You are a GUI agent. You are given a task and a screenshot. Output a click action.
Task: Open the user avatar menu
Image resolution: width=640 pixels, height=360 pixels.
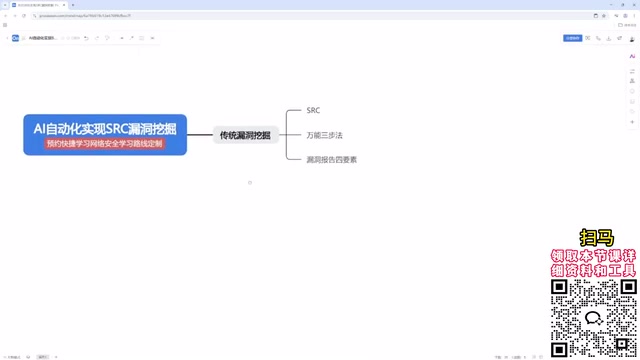point(632,38)
